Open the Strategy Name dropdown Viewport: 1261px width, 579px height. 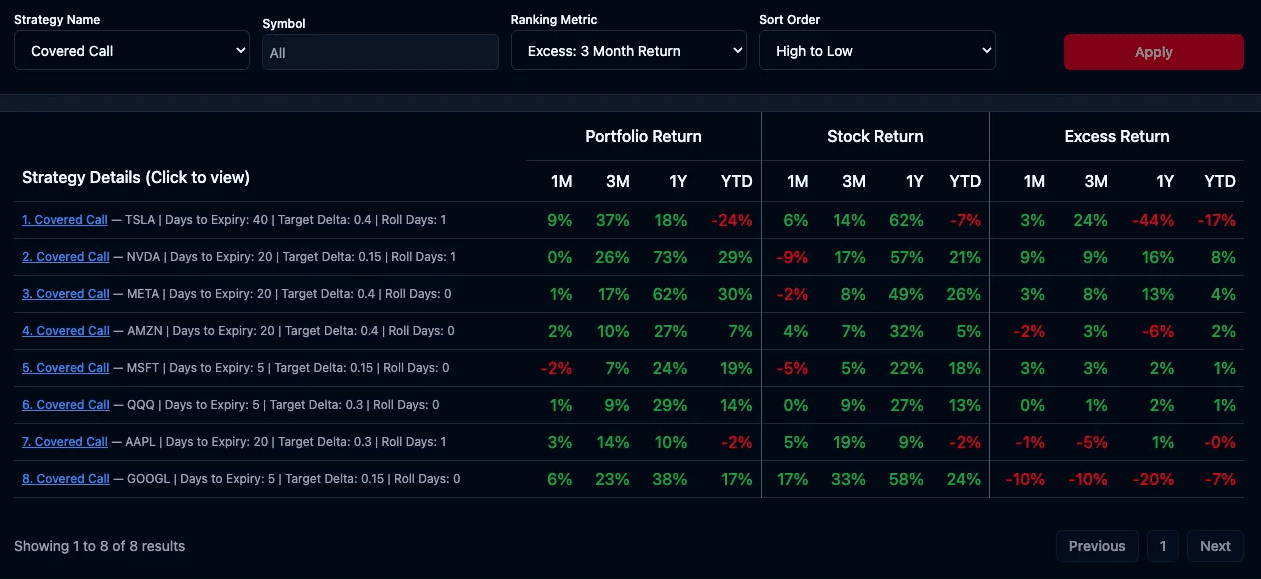131,51
